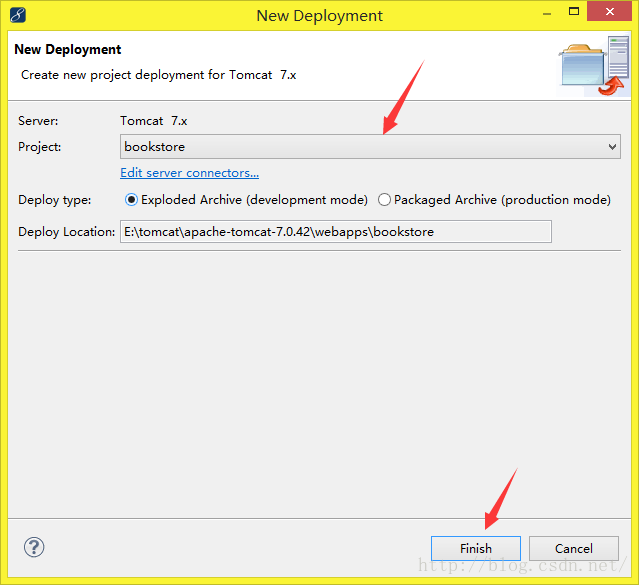Click the bold New Deployment heading
Image resolution: width=639 pixels, height=585 pixels.
[x=68, y=49]
